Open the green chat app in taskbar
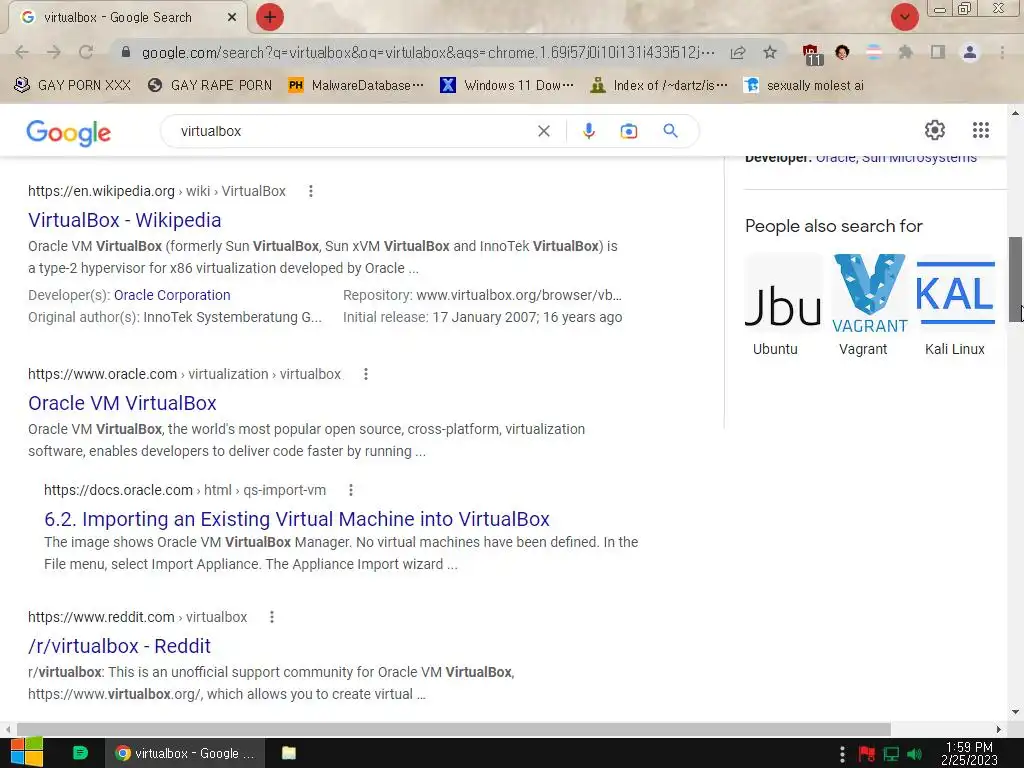This screenshot has height=768, width=1024. (80, 753)
